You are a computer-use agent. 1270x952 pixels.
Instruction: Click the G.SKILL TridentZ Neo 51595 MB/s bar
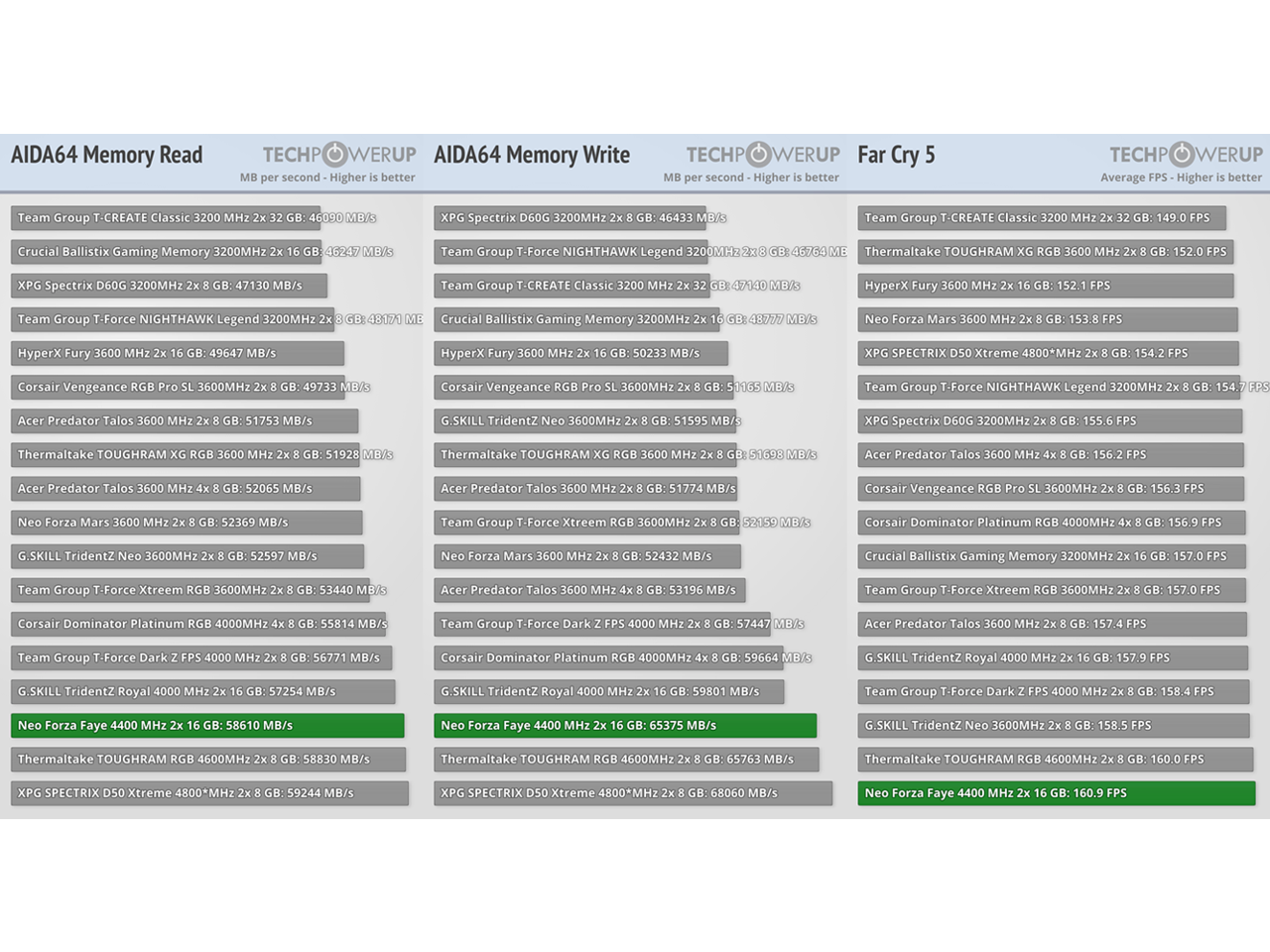(585, 420)
